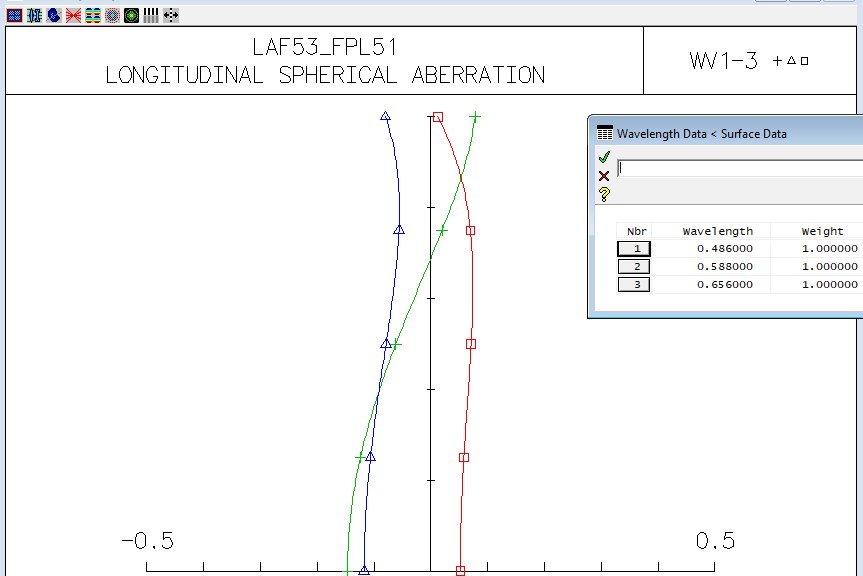Click the 0.5 axis label
Viewport: 863px width, 576px height.
pos(715,541)
